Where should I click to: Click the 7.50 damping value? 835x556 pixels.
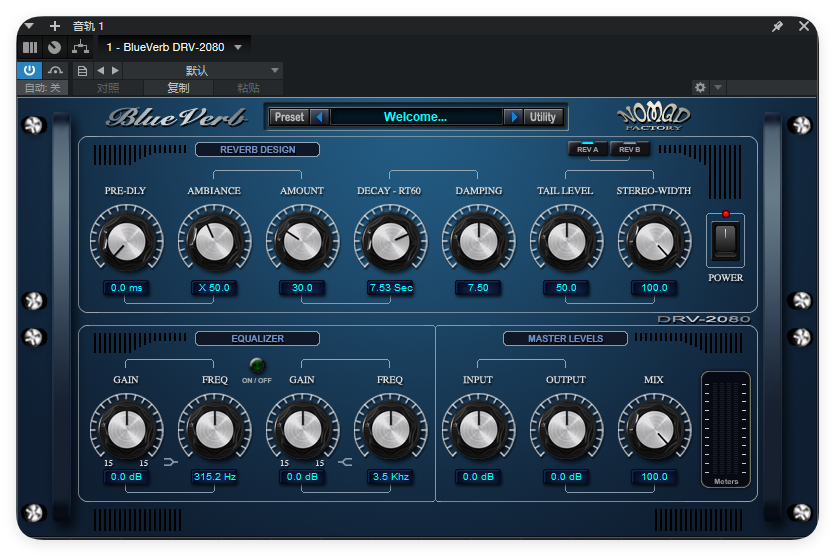click(x=478, y=288)
